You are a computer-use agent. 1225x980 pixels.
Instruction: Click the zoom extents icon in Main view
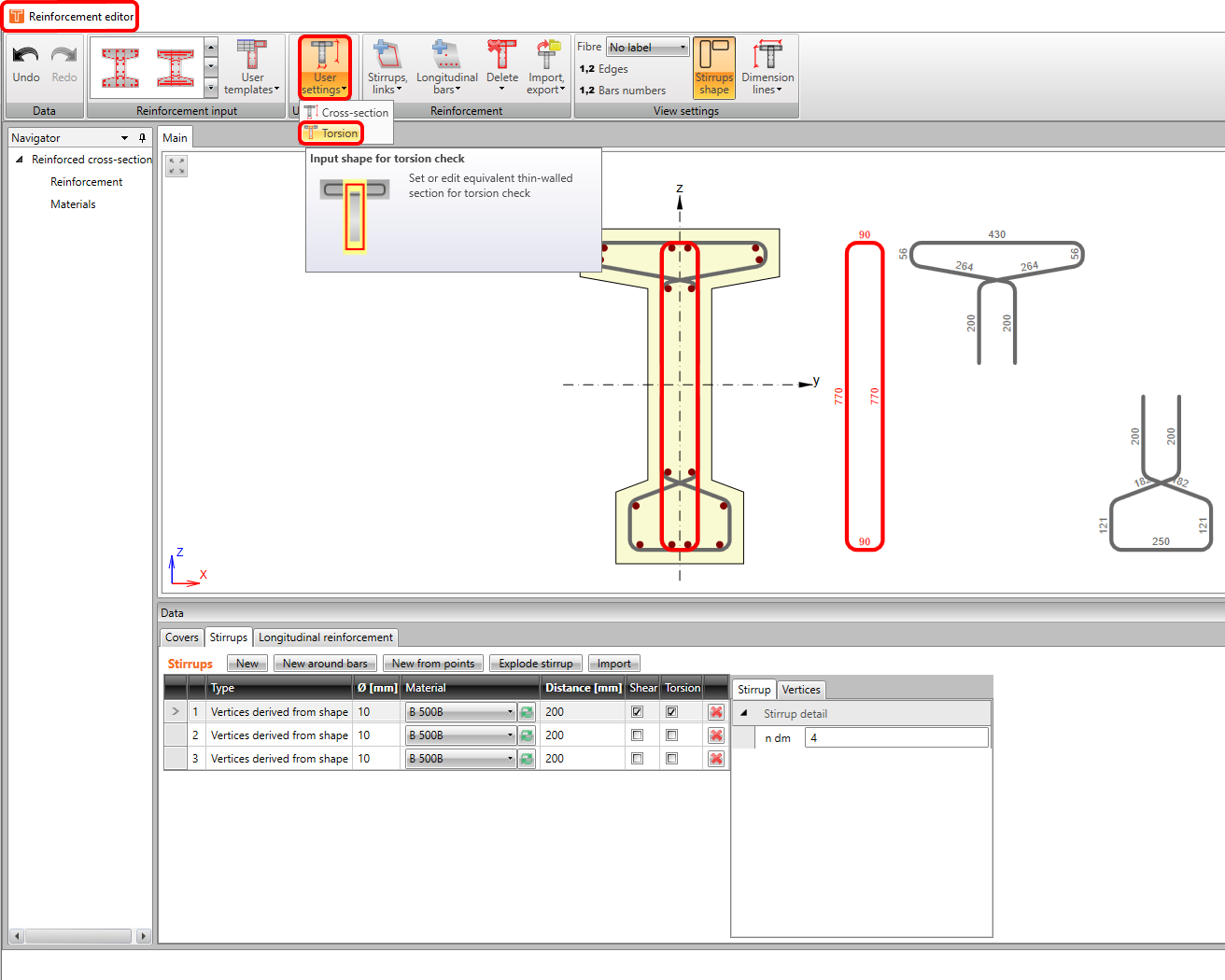[176, 166]
